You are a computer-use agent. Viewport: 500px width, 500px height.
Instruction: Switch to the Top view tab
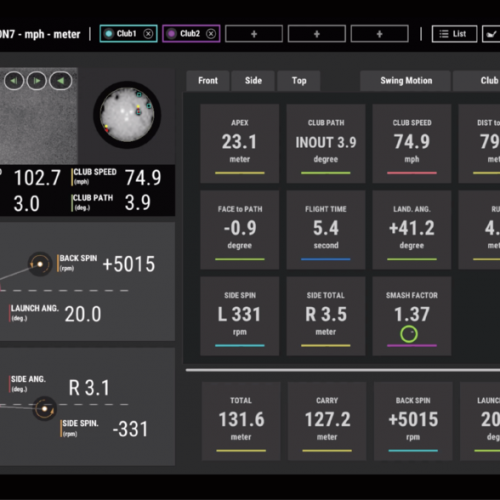coord(299,81)
